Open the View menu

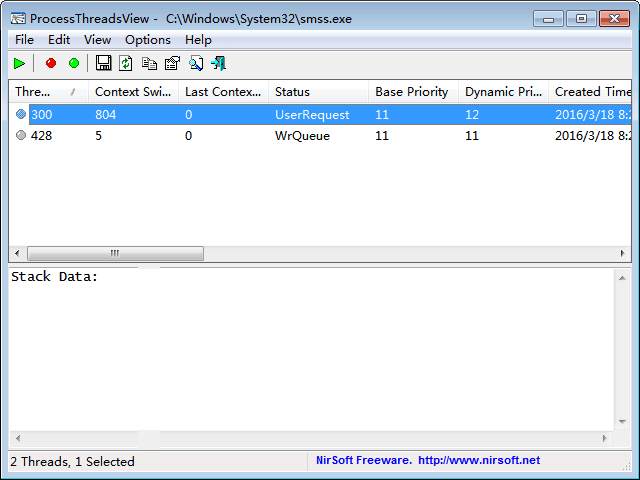(x=97, y=39)
